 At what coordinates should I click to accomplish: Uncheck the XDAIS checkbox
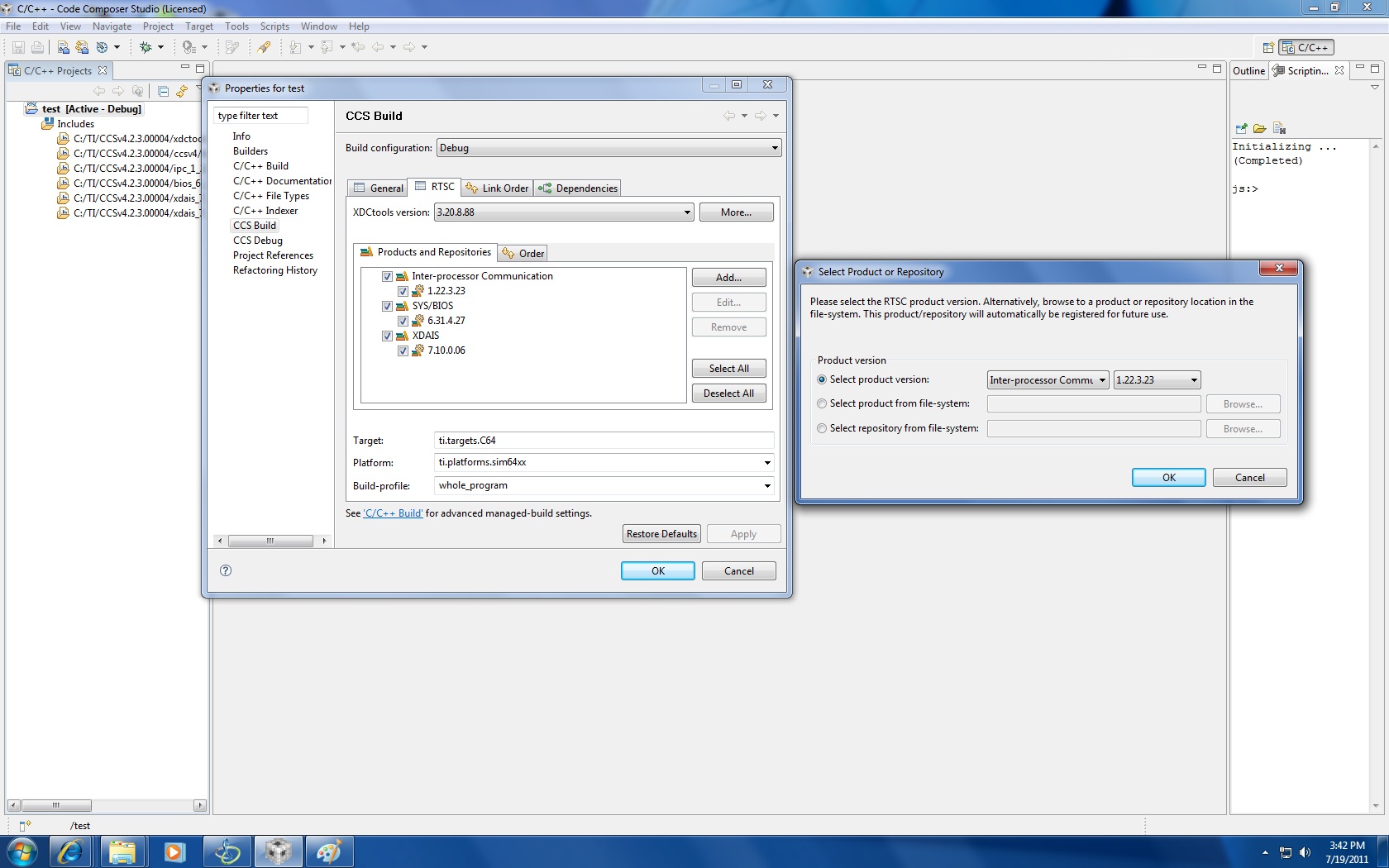tap(387, 336)
